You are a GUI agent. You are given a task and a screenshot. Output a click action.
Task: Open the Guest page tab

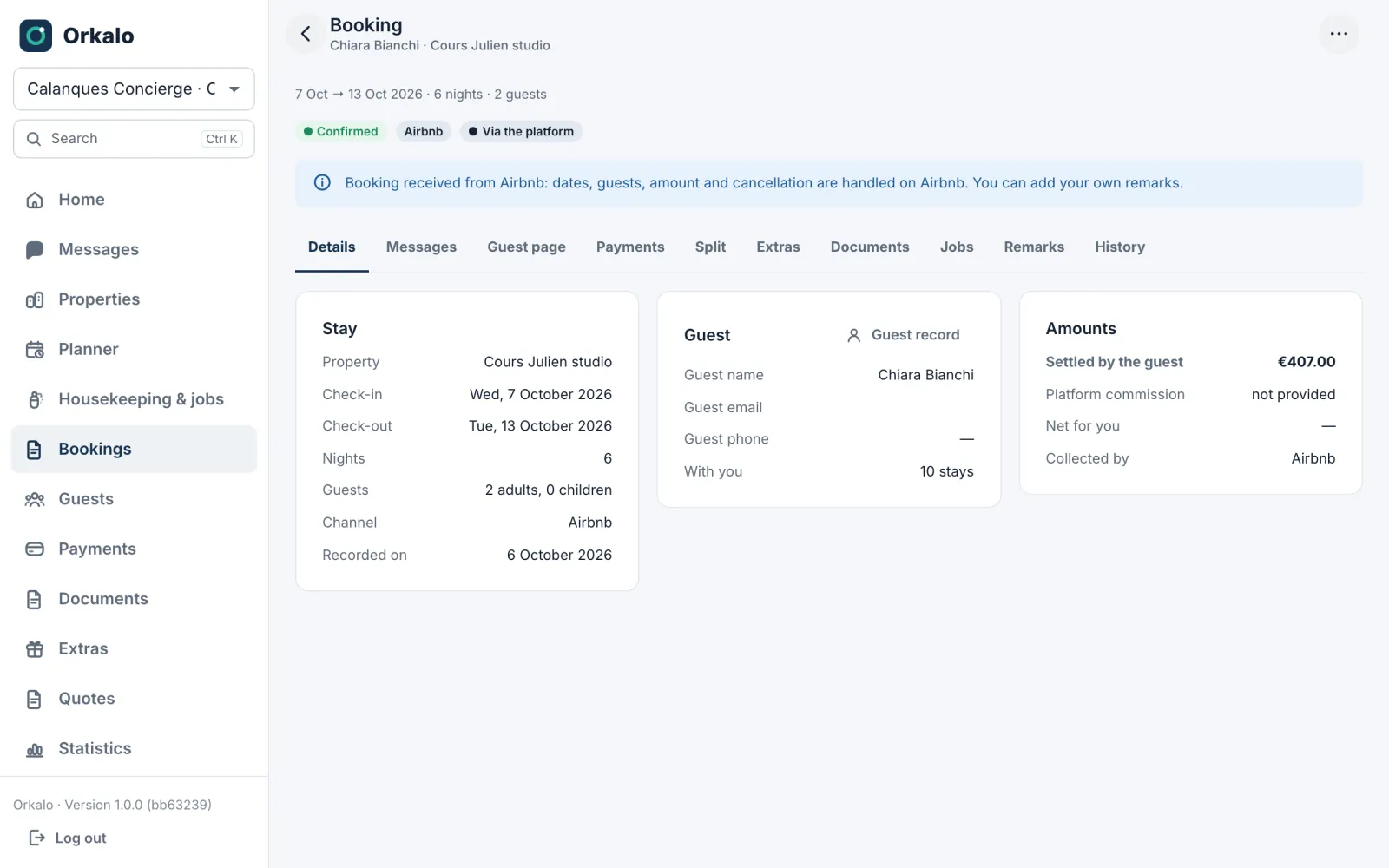click(x=526, y=247)
